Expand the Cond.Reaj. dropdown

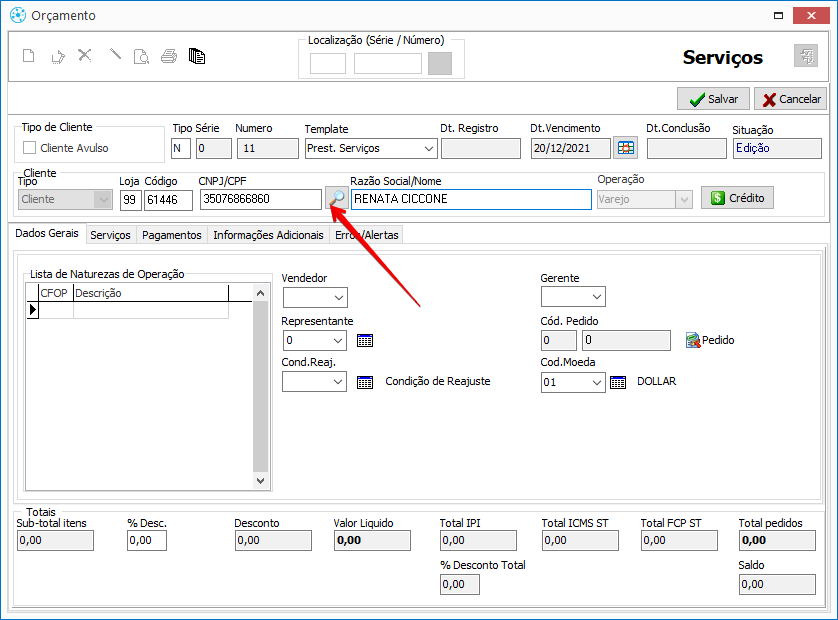(x=338, y=382)
